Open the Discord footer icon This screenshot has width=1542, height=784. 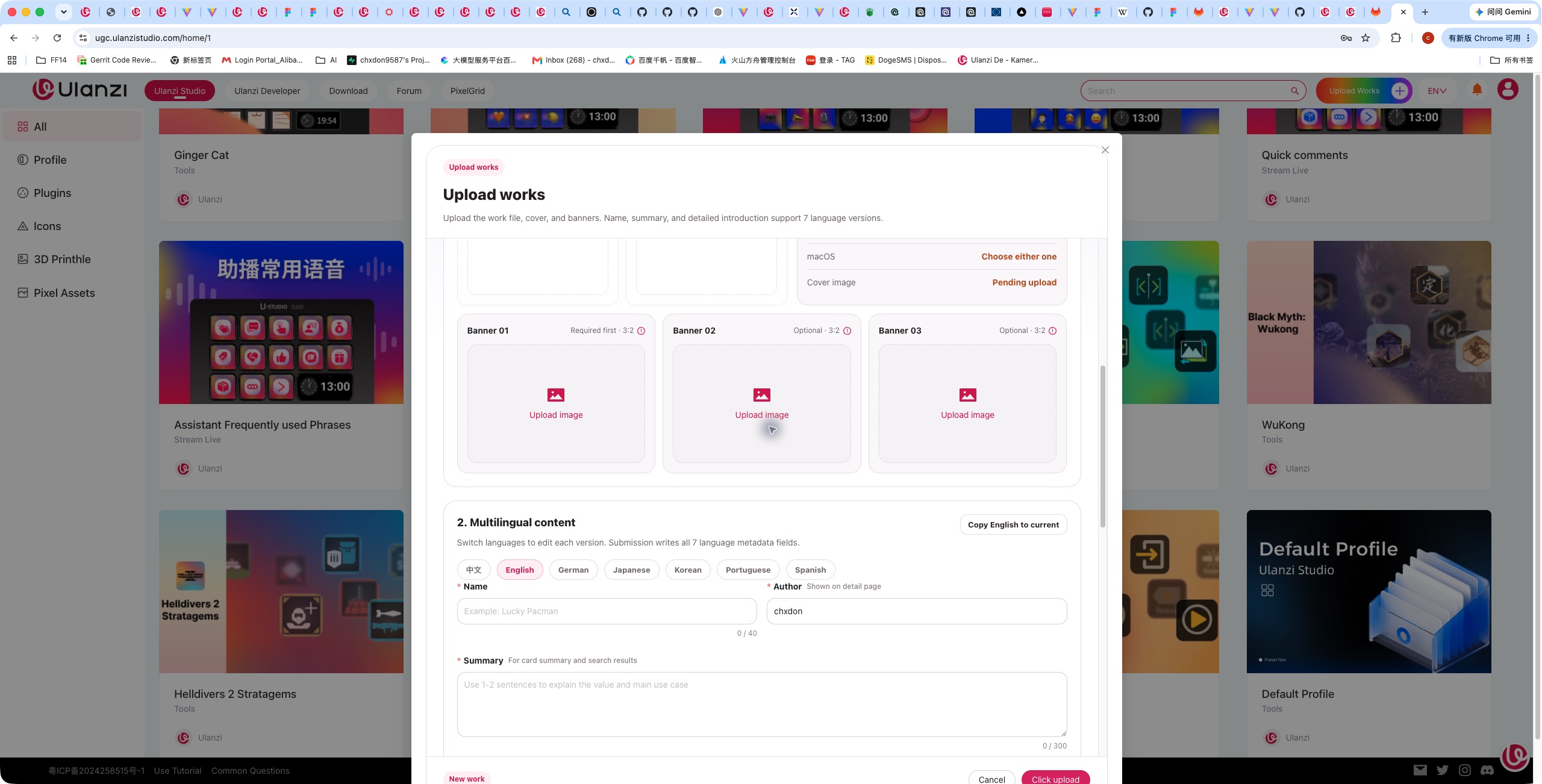point(1487,770)
